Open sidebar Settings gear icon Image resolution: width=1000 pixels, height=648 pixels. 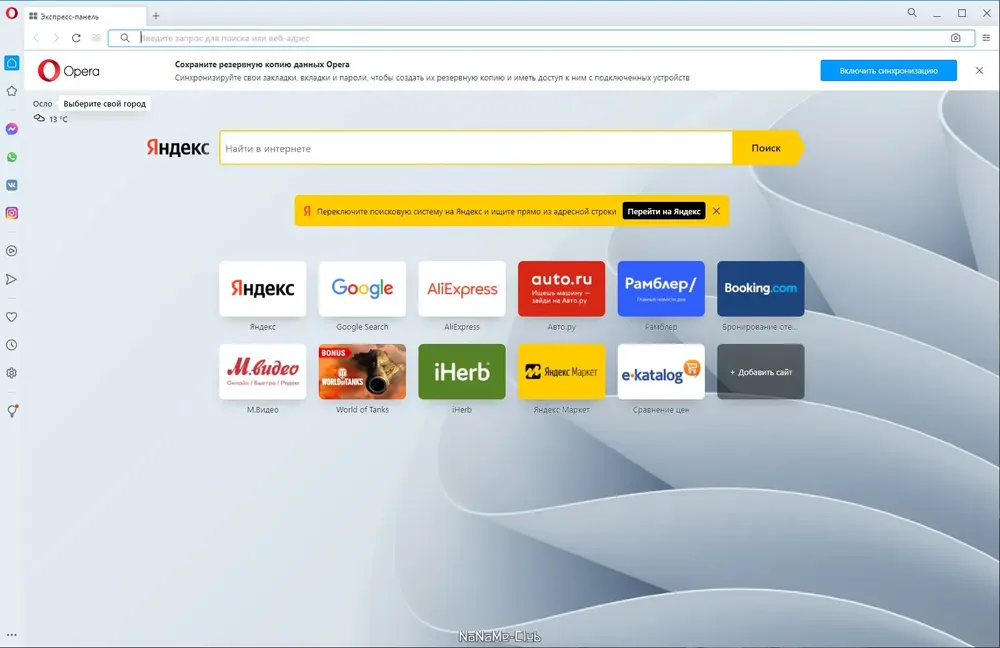pyautogui.click(x=11, y=373)
